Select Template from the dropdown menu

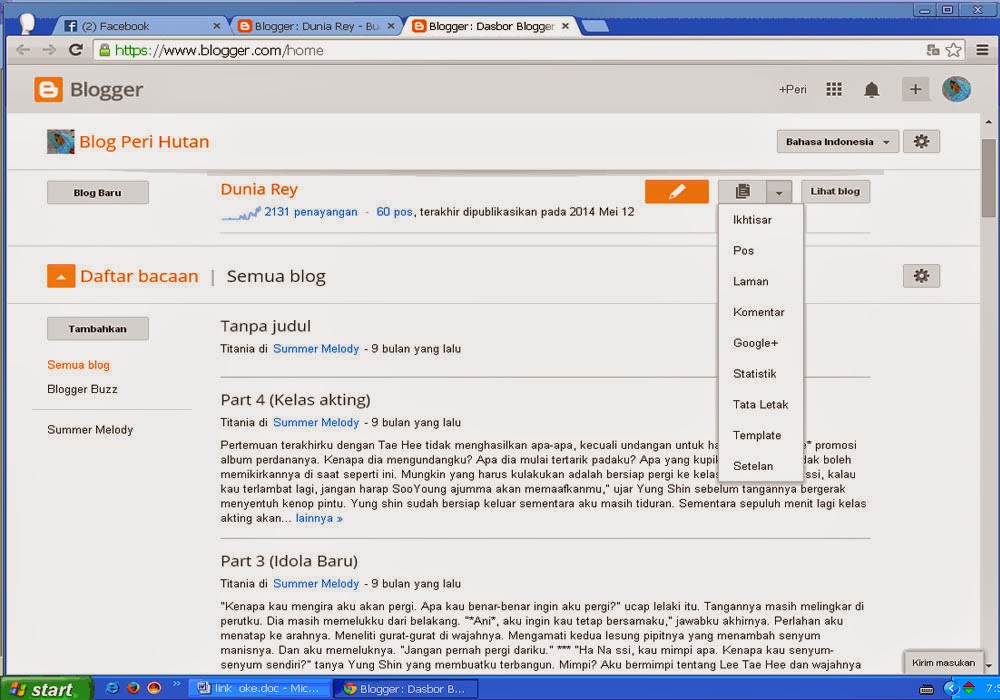760,435
